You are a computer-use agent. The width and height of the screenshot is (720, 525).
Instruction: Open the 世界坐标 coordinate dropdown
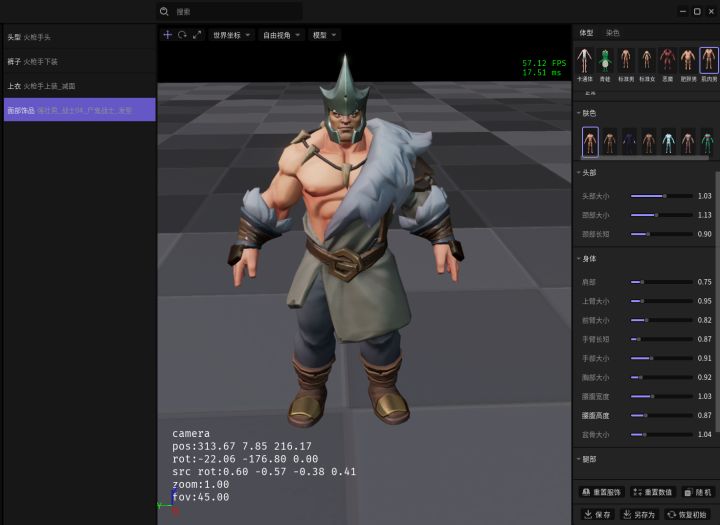coord(231,35)
